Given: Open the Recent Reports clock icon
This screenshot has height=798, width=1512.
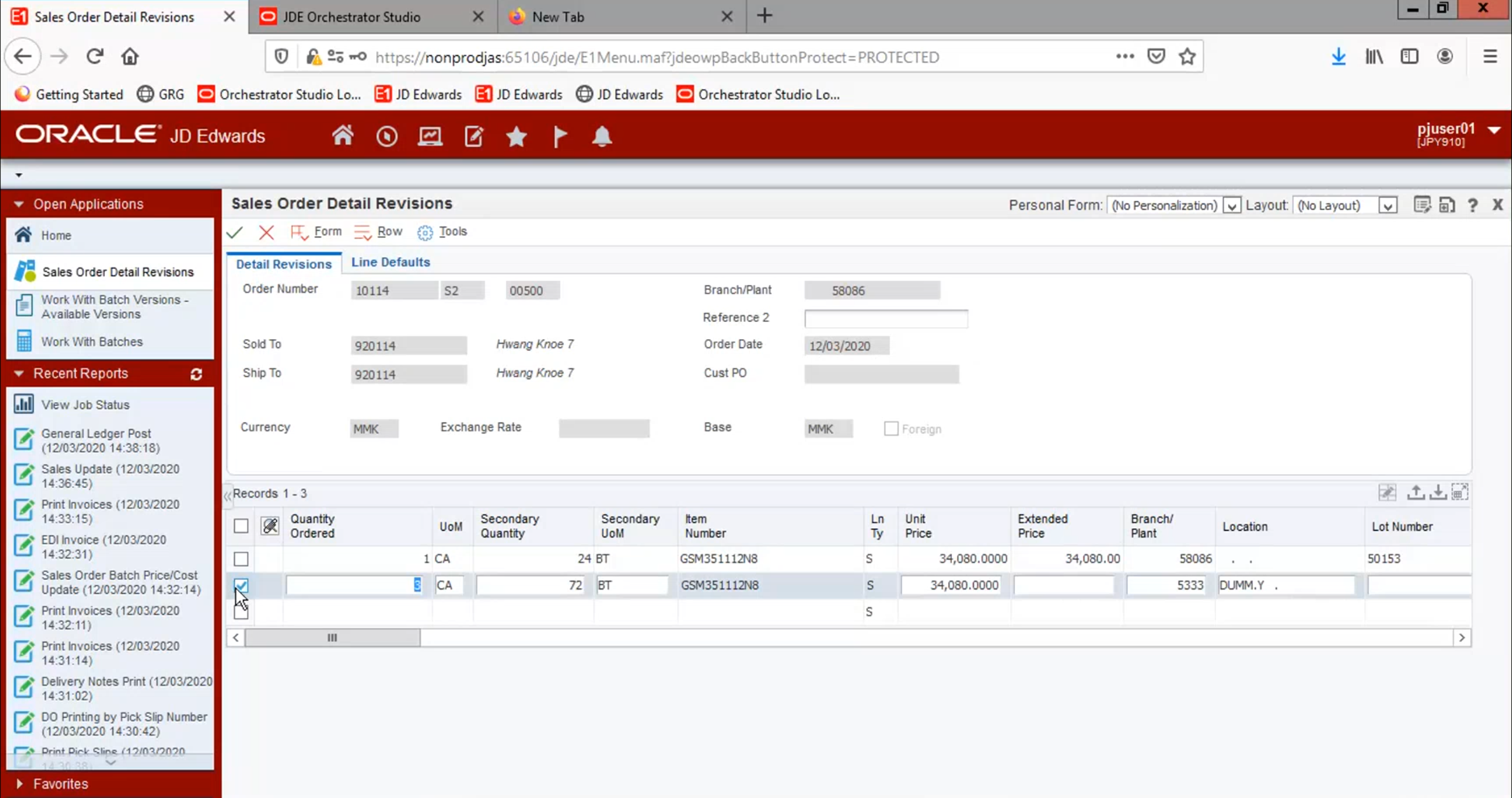Looking at the screenshot, I should 386,136.
